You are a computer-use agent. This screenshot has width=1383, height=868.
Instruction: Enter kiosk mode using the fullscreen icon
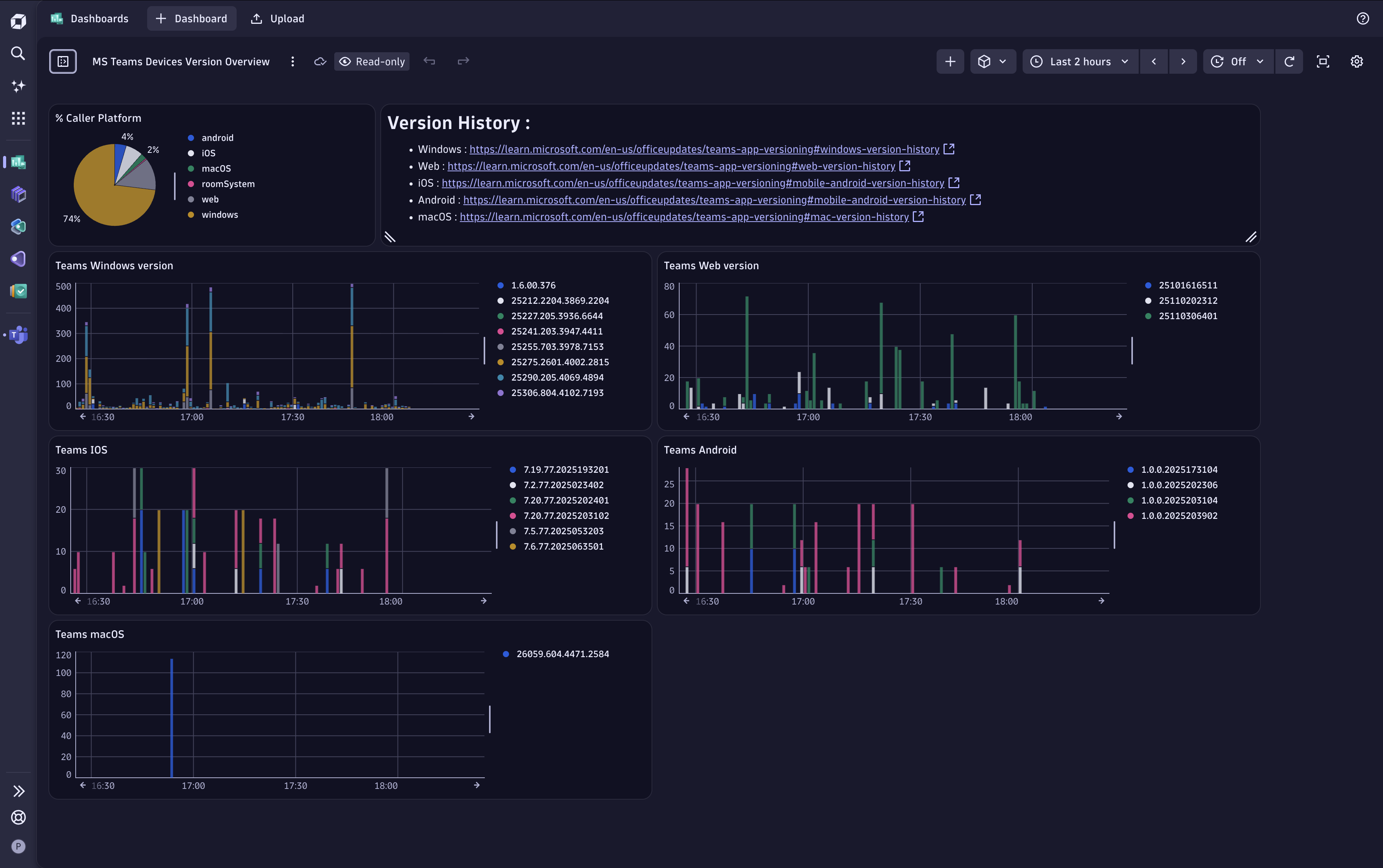click(x=1323, y=61)
